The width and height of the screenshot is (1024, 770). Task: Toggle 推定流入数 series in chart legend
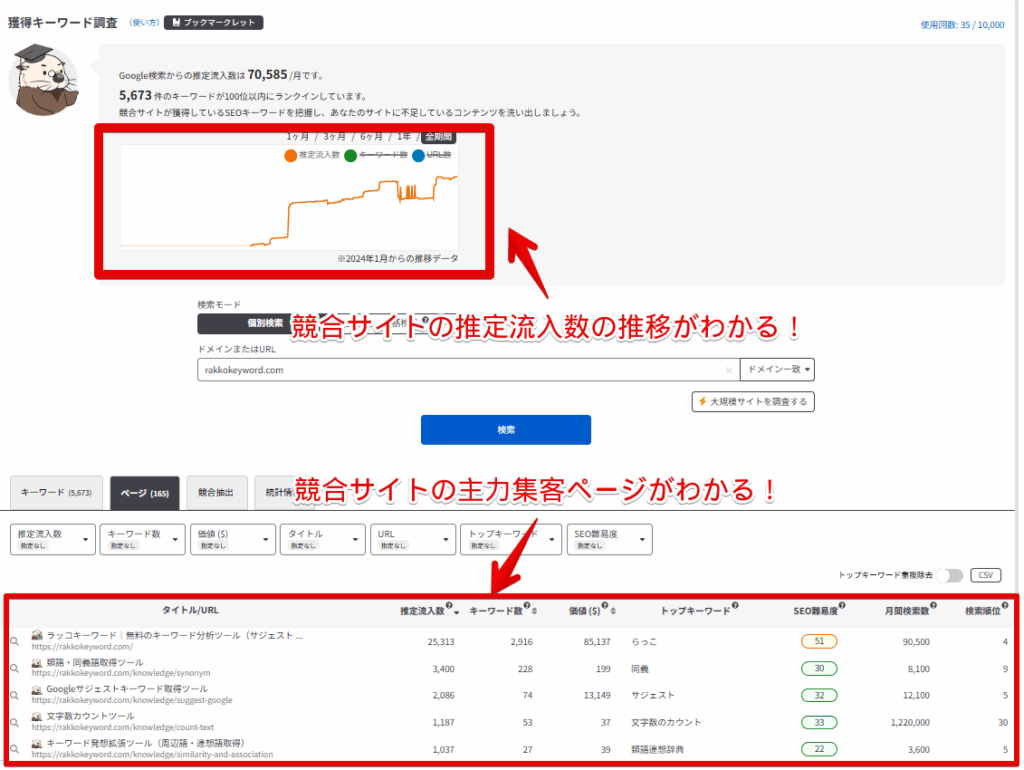[x=312, y=156]
